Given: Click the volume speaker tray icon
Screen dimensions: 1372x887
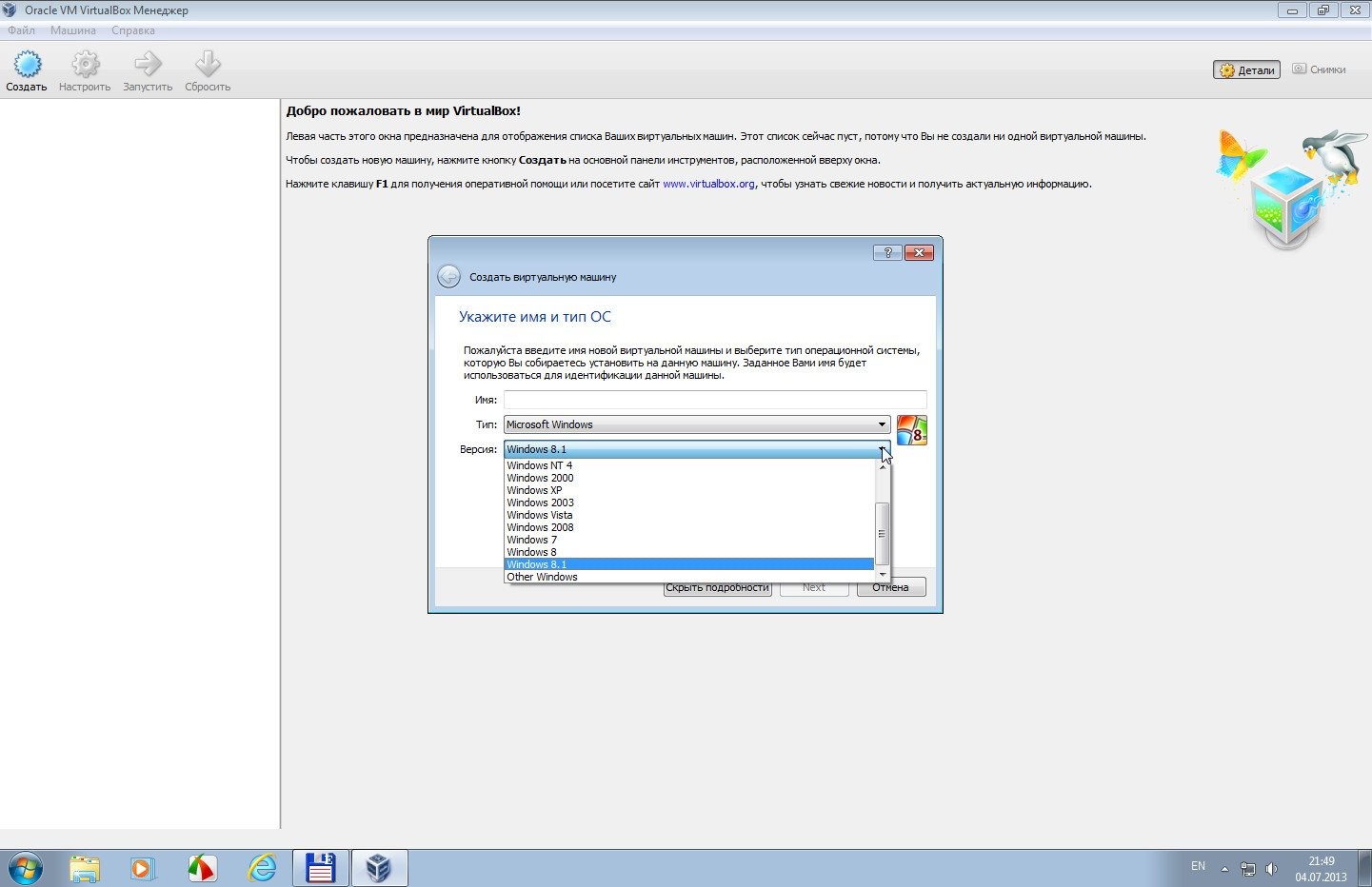Looking at the screenshot, I should tap(1271, 869).
